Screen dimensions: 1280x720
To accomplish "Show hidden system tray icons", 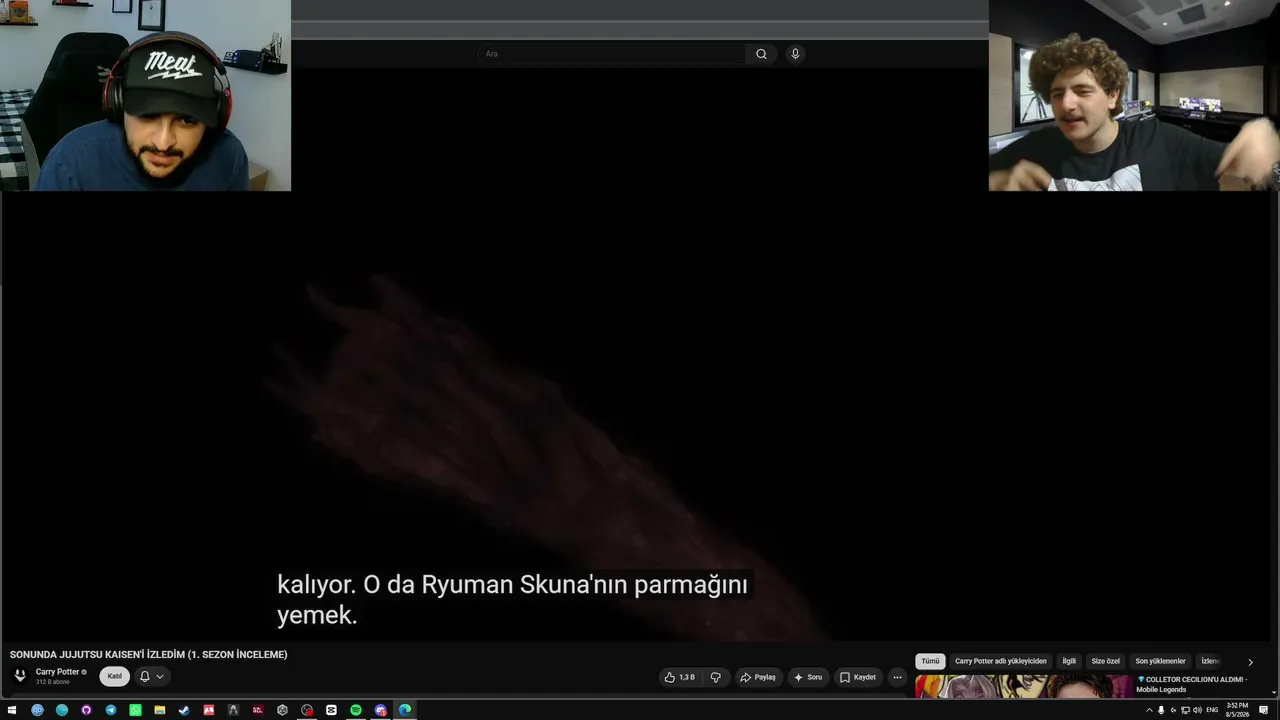I will [1149, 710].
